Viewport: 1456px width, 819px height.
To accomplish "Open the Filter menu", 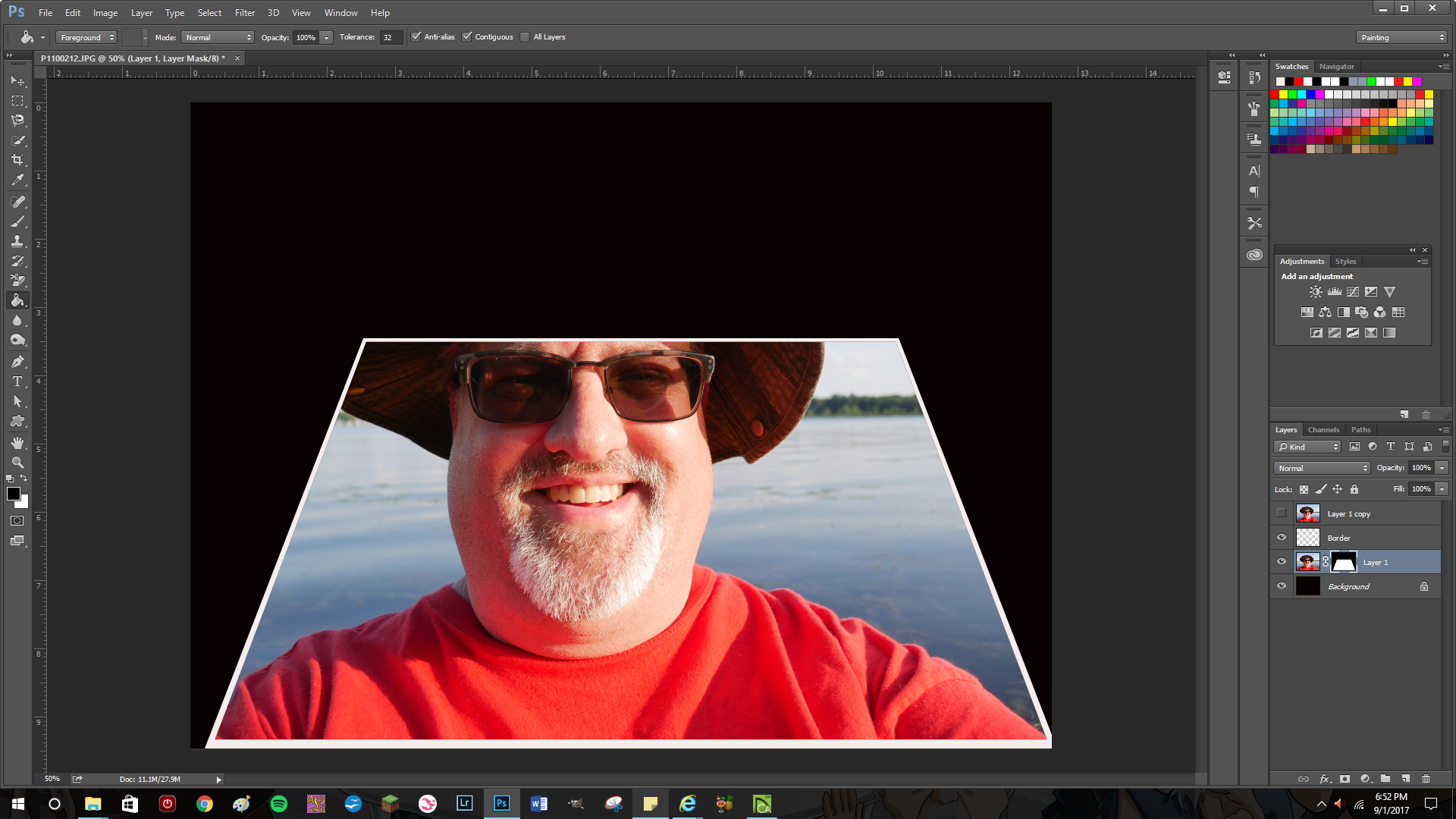I will (245, 13).
